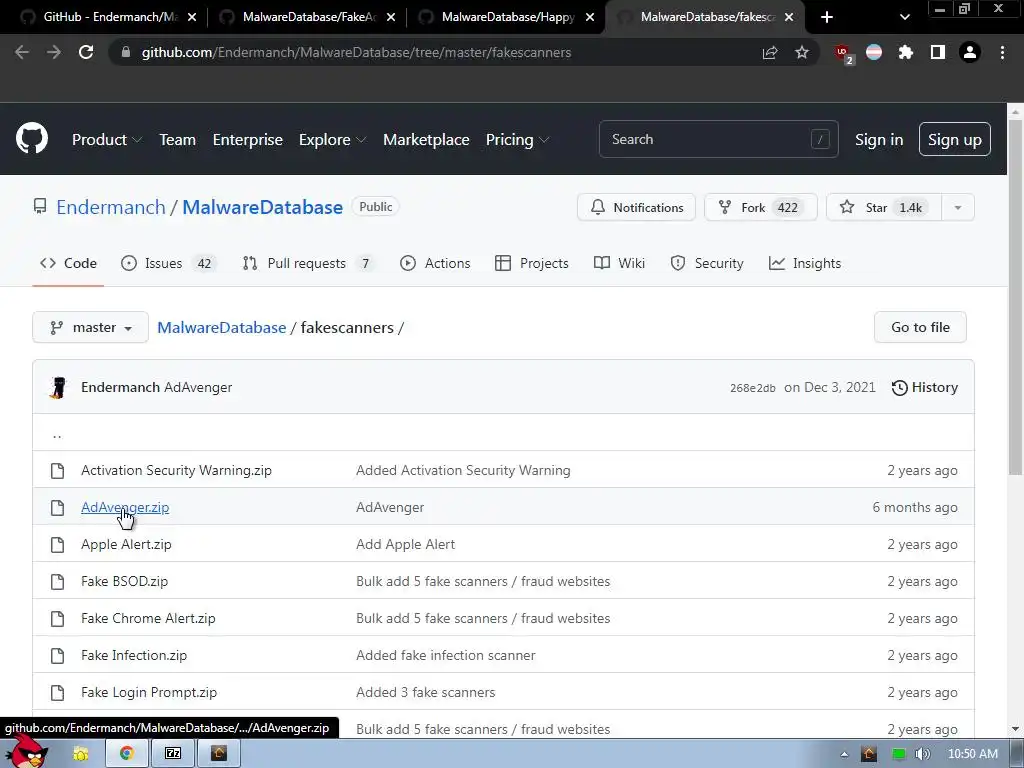
Task: Click the browser back arrow
Action: pos(22,52)
